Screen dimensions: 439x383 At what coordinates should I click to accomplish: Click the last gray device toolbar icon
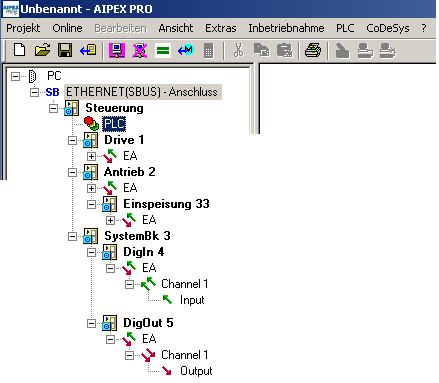pyautogui.click(x=388, y=51)
